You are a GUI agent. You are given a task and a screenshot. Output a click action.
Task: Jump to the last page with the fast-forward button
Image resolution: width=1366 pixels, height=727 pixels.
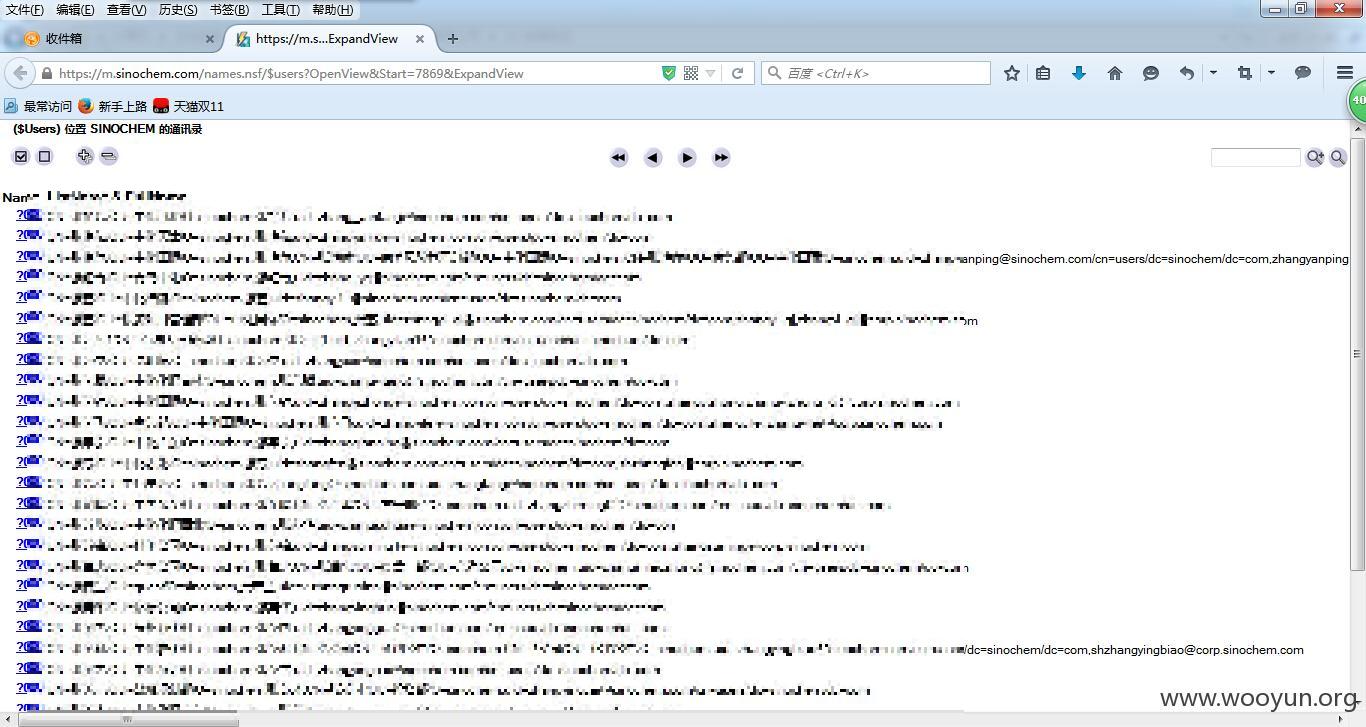pyautogui.click(x=721, y=157)
